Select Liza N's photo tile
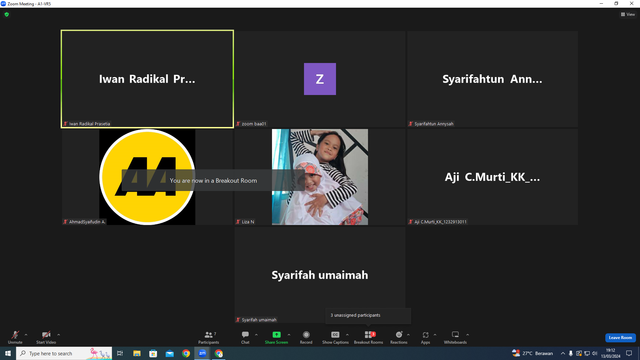The width and height of the screenshot is (640, 360). [x=320, y=177]
